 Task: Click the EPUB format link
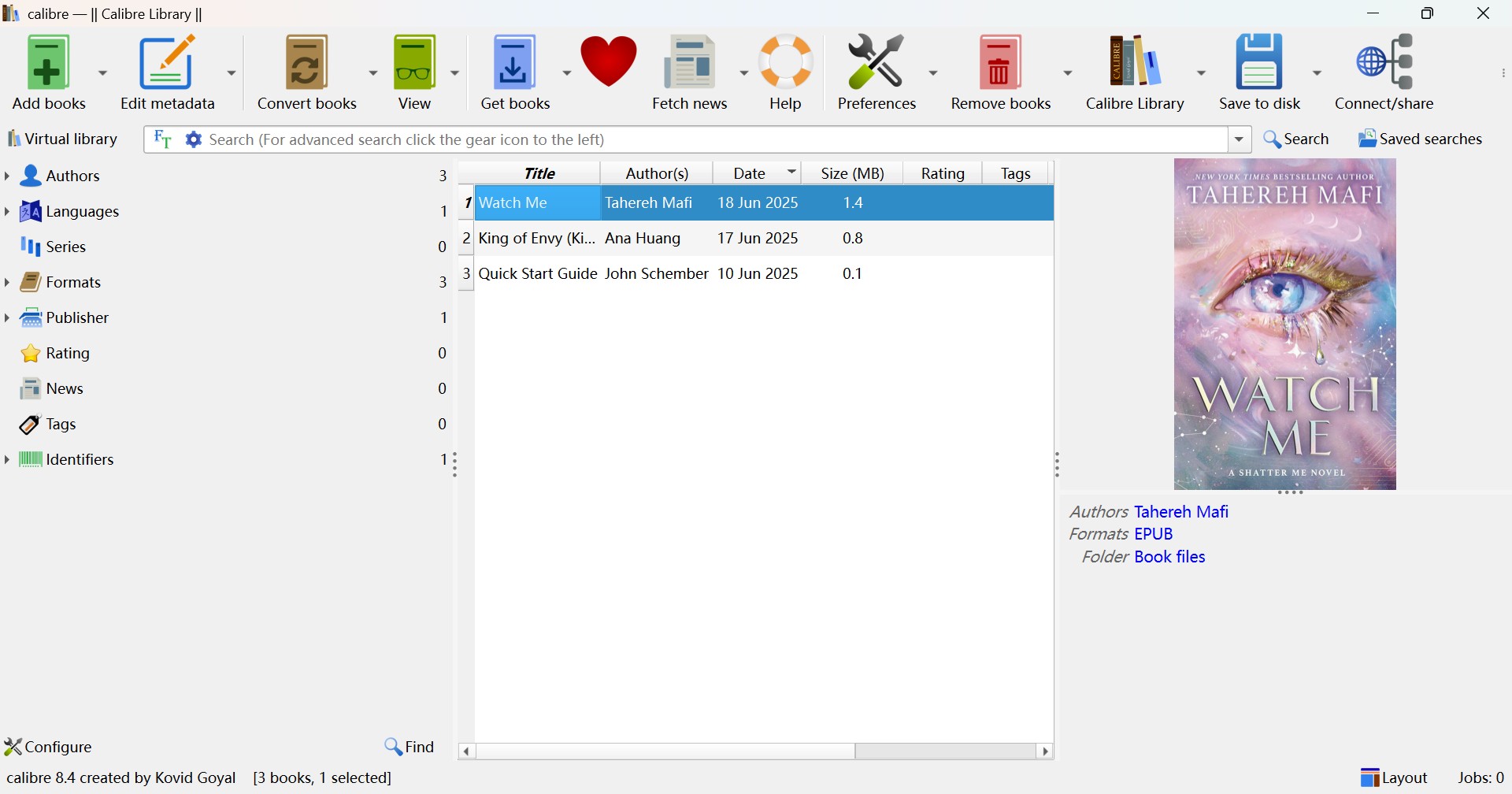click(x=1154, y=533)
